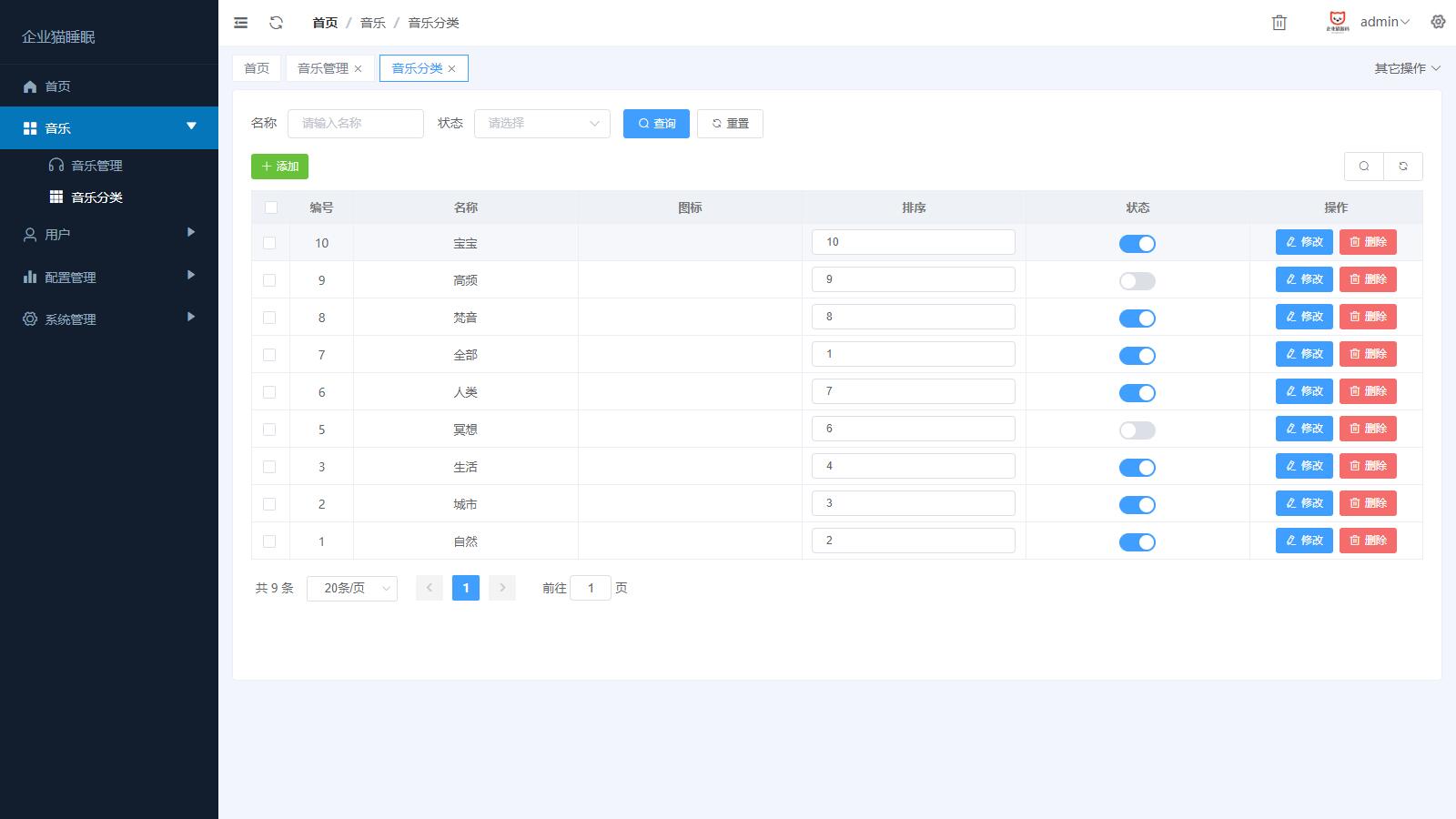Click 删除 for the 自然 row
Screen dimensions: 1456x819
click(x=1367, y=541)
